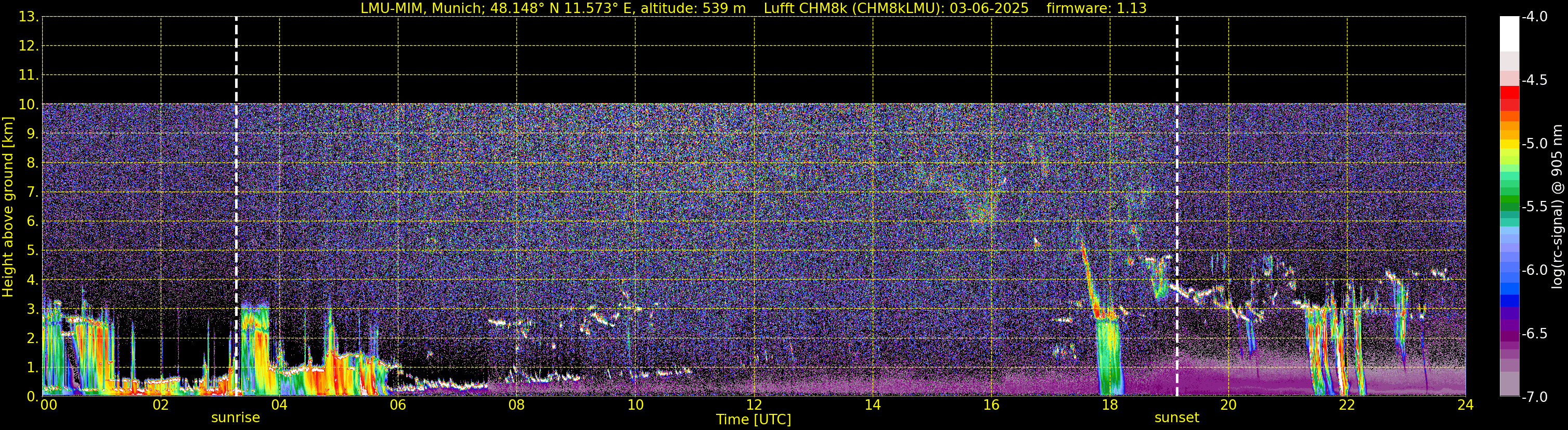Screen dimensions: 1568x430
Task: Click the time axis tick '02'
Action: click(161, 405)
